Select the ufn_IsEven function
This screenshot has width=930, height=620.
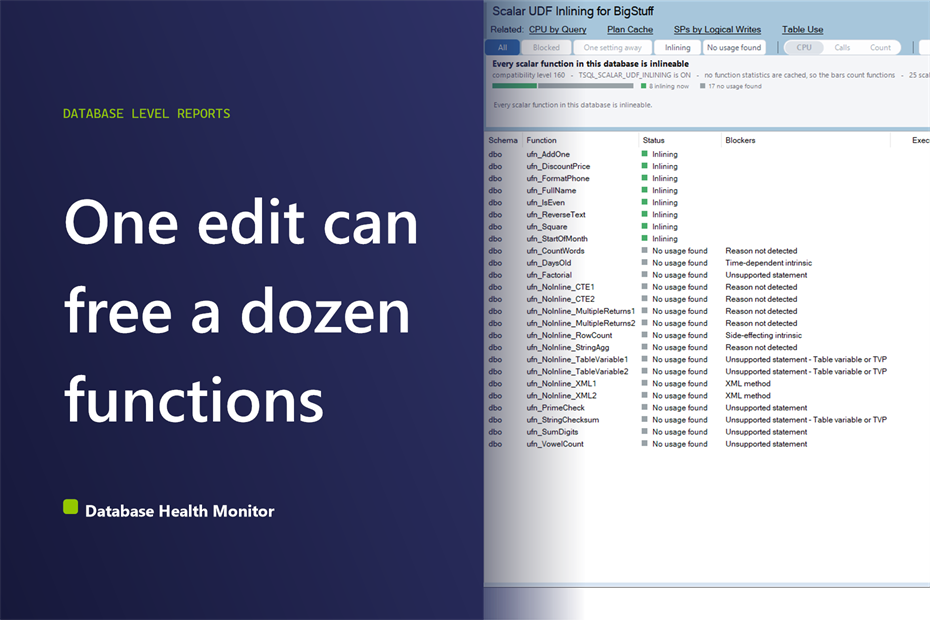pyautogui.click(x=546, y=202)
